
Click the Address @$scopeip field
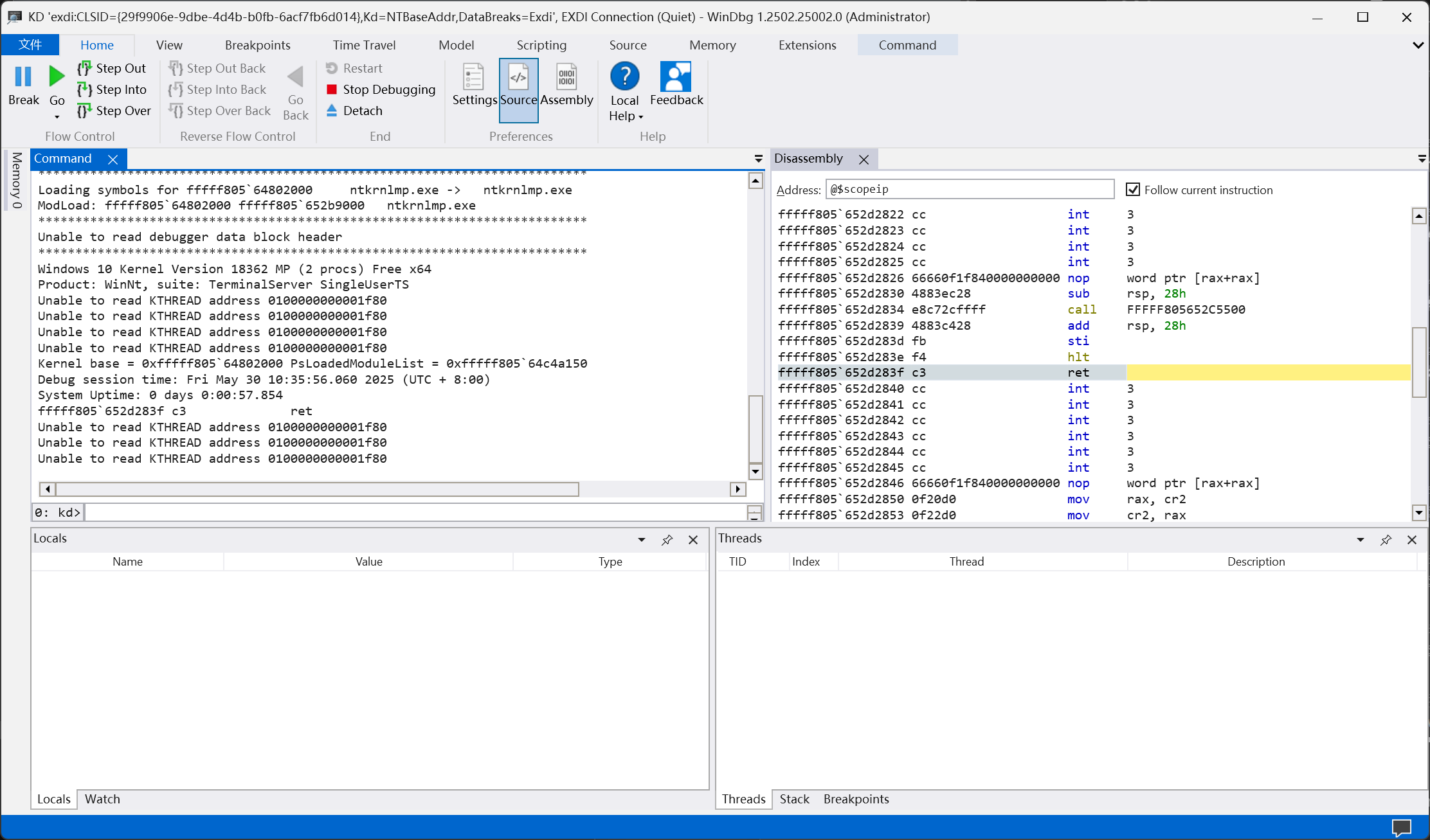tap(970, 189)
